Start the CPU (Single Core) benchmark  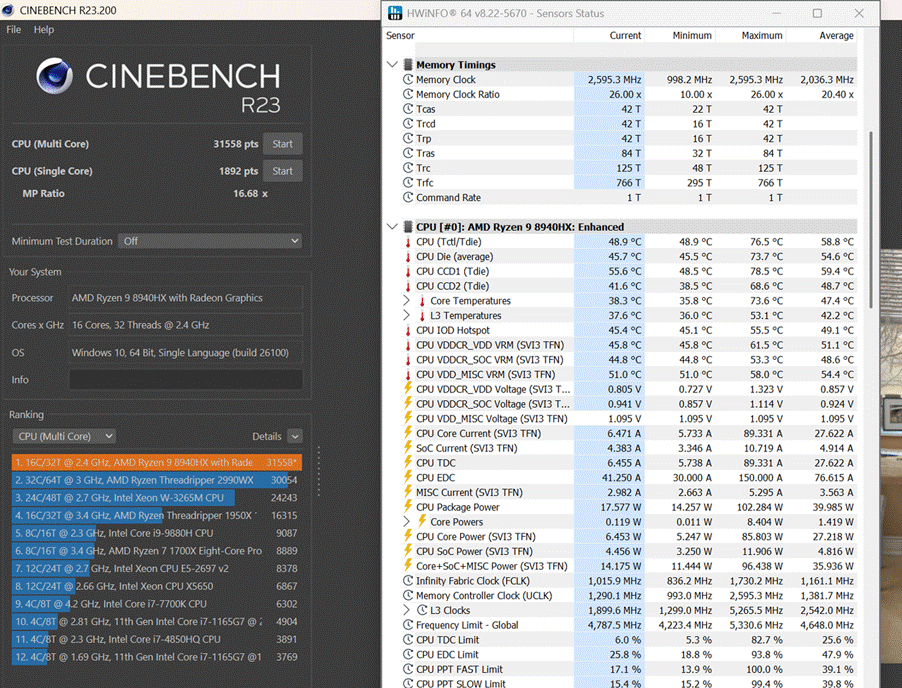pos(282,171)
